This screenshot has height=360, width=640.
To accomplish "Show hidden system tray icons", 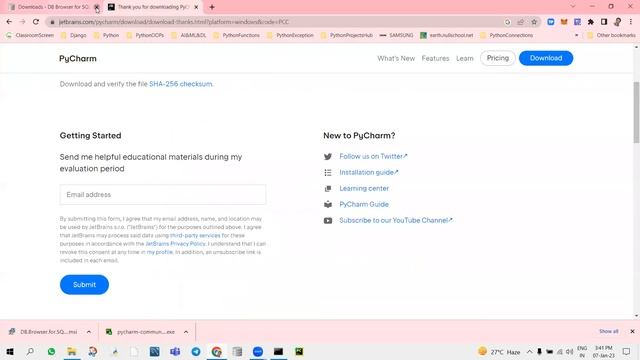I will click(x=529, y=351).
